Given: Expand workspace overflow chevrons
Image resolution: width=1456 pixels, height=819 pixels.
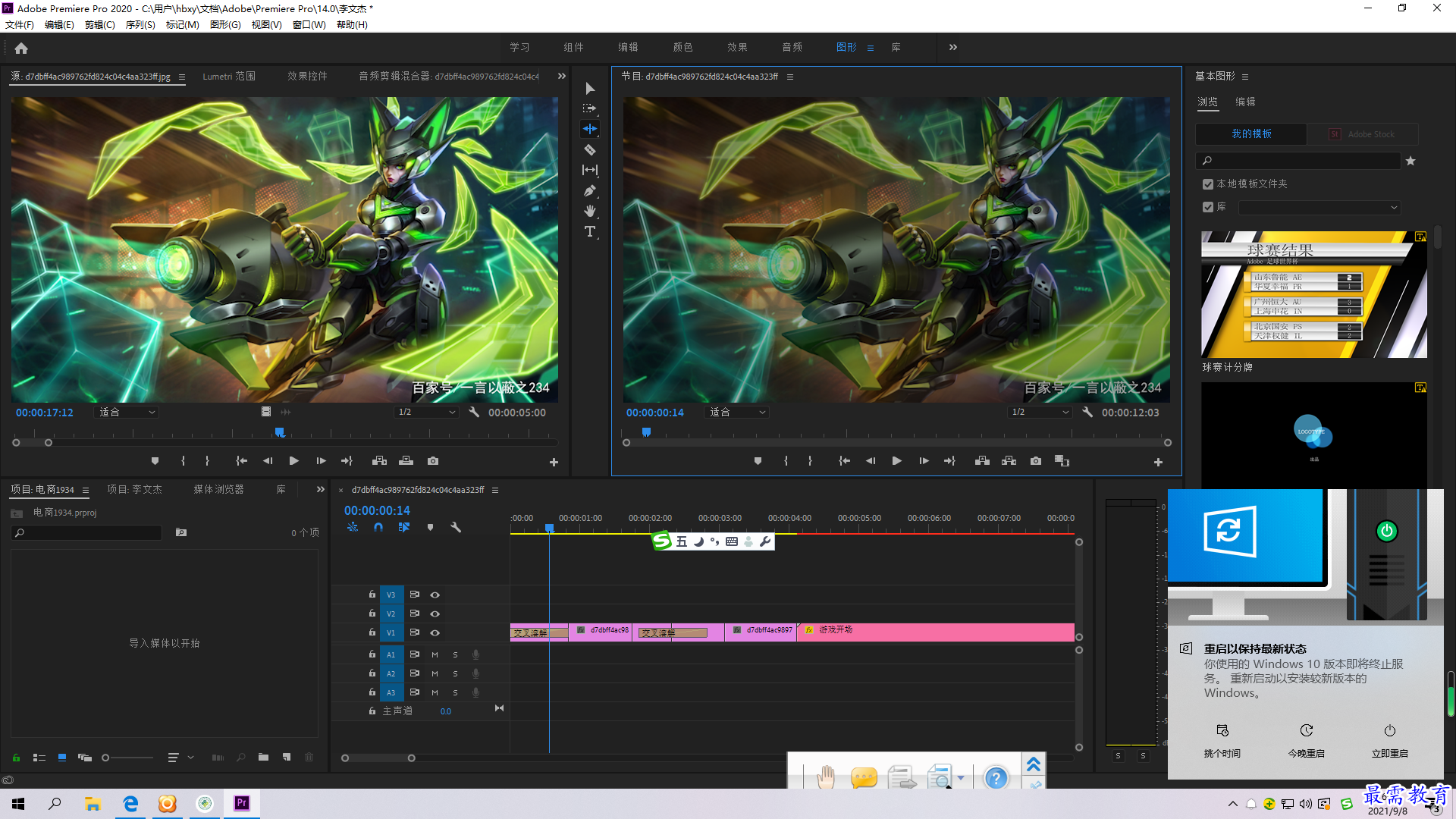Looking at the screenshot, I should point(953,47).
